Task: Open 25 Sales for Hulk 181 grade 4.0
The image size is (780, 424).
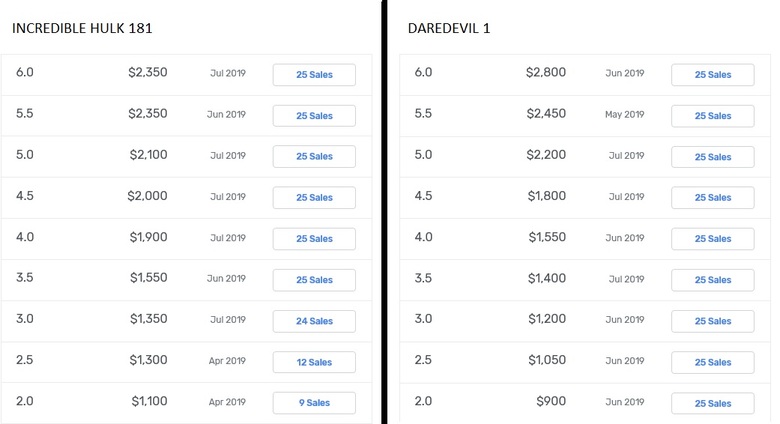Action: pos(314,239)
